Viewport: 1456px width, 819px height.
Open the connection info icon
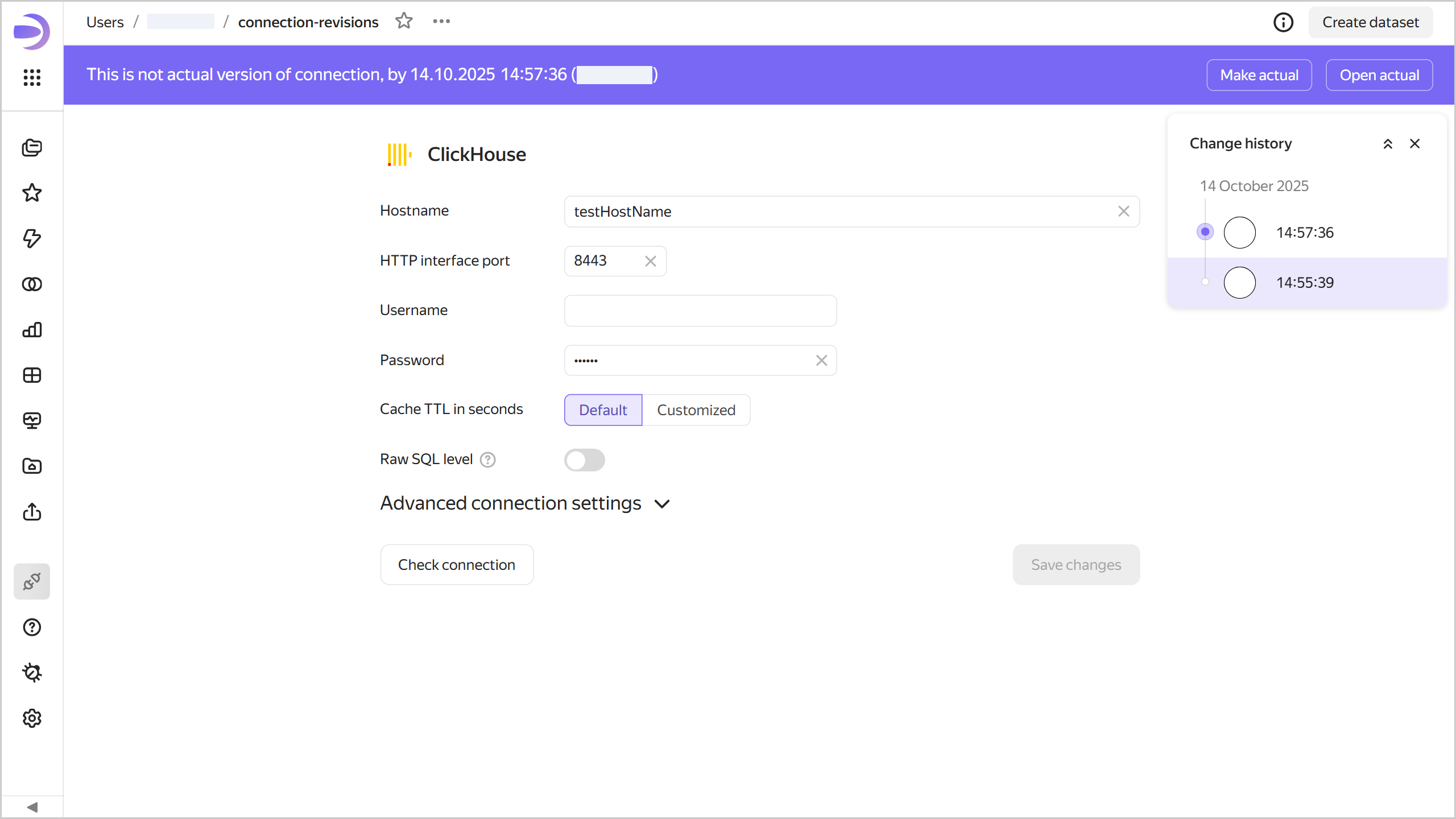[1283, 22]
